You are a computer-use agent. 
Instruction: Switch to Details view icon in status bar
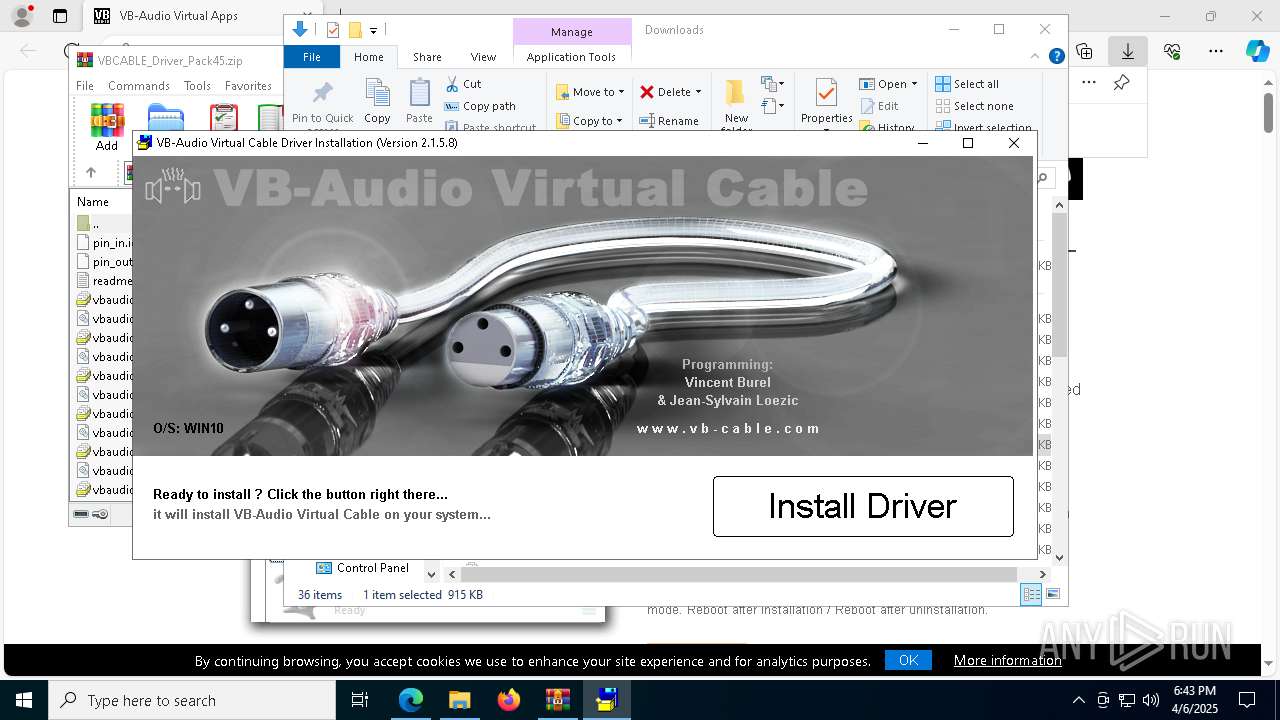(x=1031, y=594)
